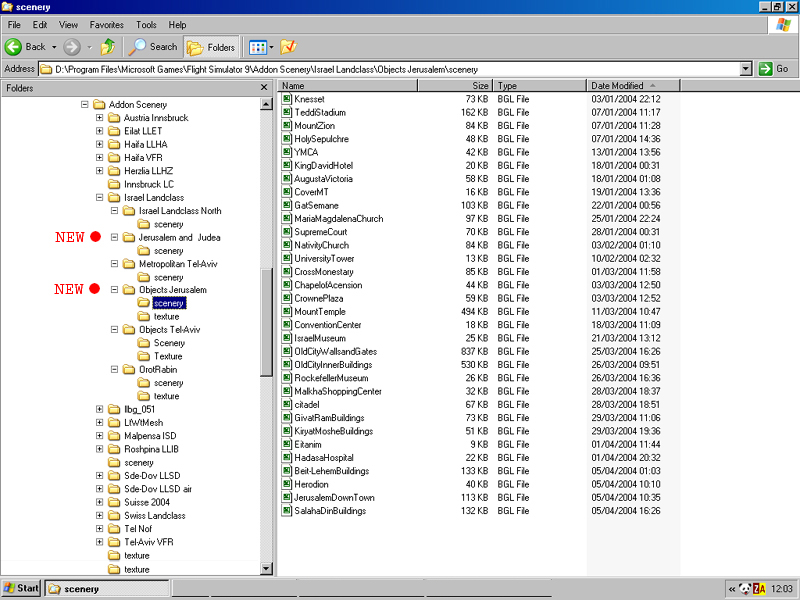Click the folder tree scroll up arrow
The width and height of the screenshot is (800, 600).
pyautogui.click(x=266, y=104)
